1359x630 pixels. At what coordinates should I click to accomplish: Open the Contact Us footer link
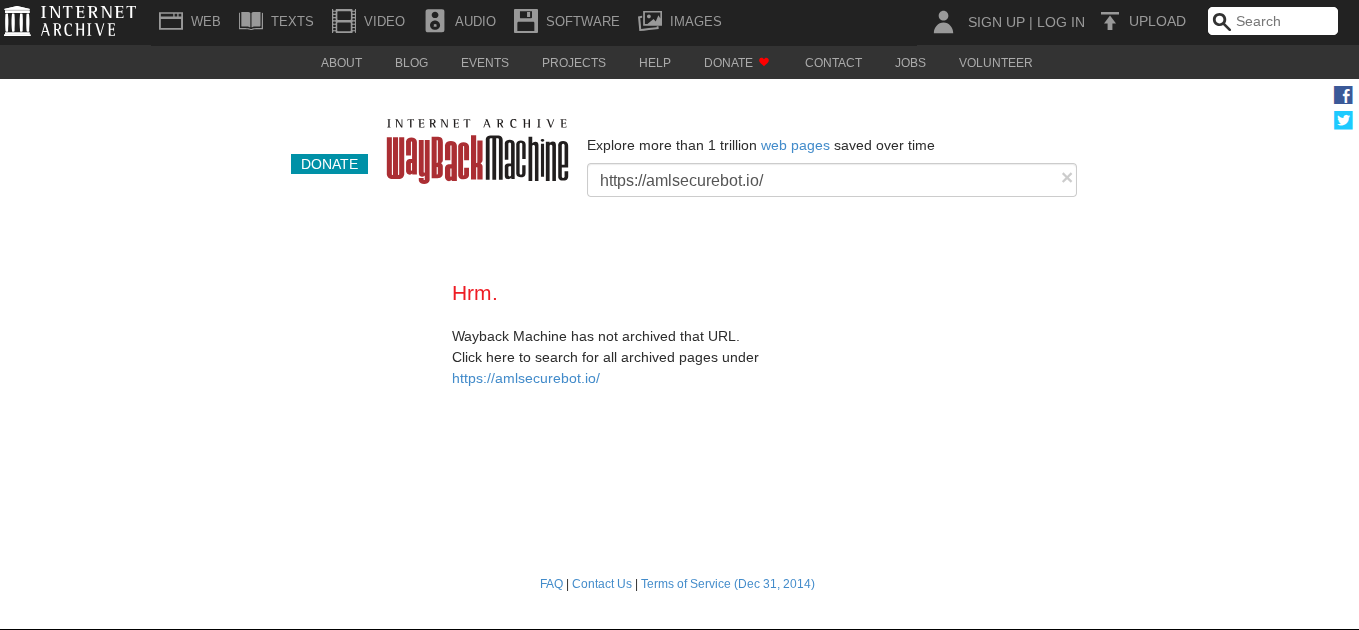click(x=602, y=584)
